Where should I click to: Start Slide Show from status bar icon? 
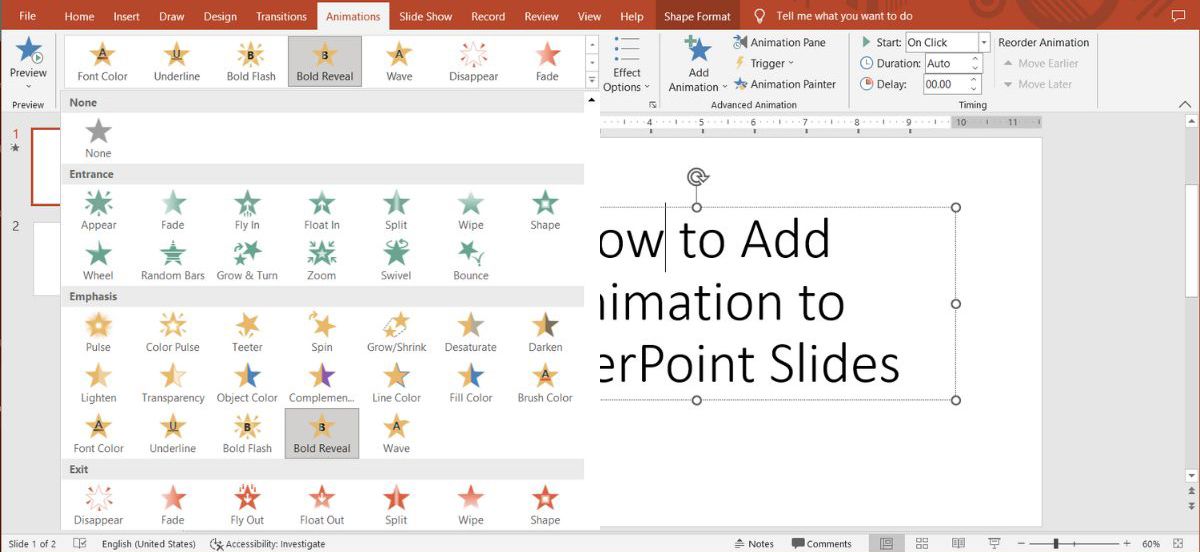[993, 543]
